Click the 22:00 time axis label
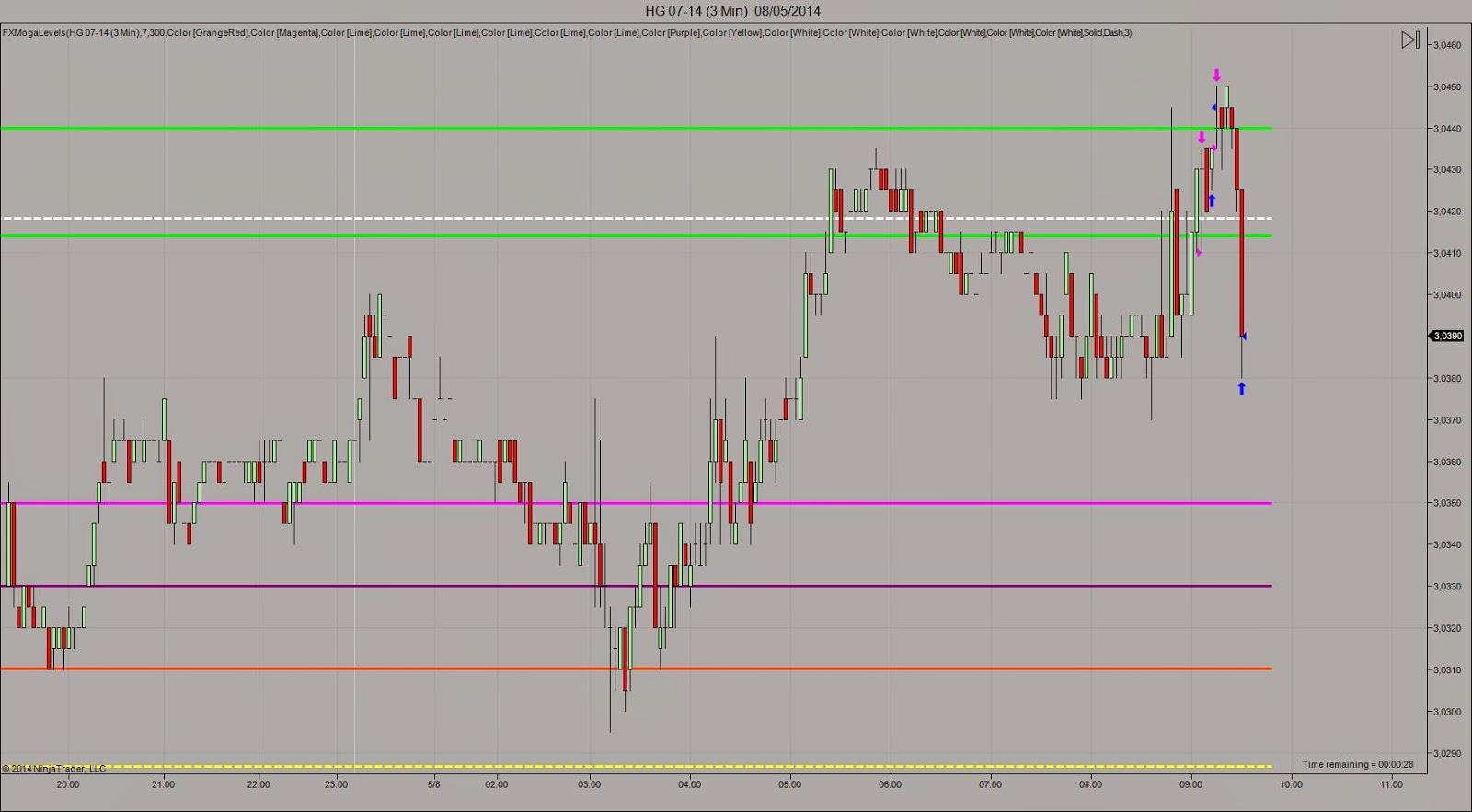The image size is (1472, 812). point(259,784)
